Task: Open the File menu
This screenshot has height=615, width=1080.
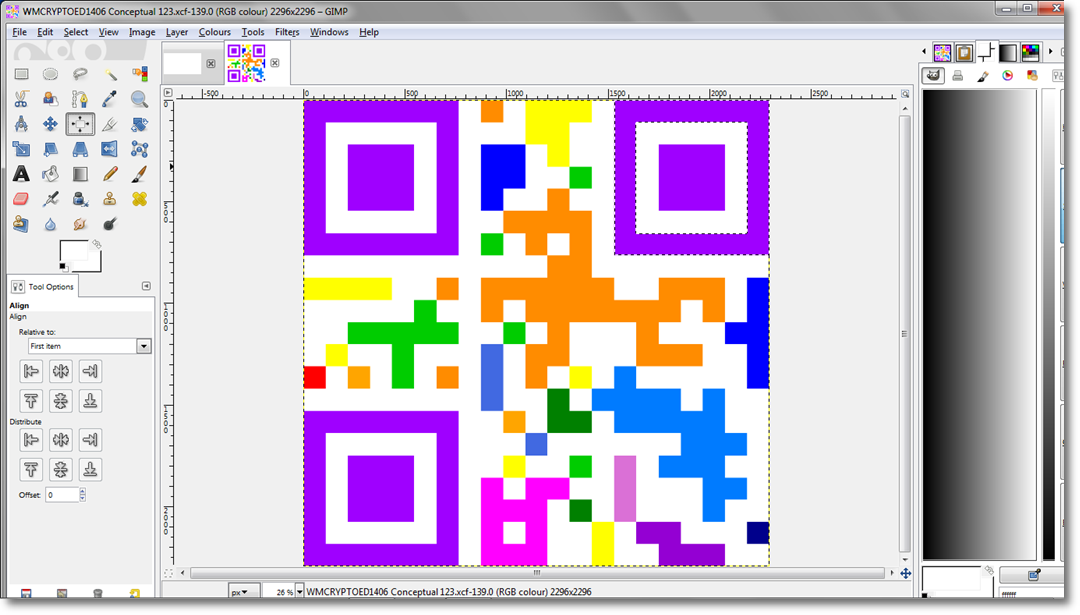Action: pos(19,32)
